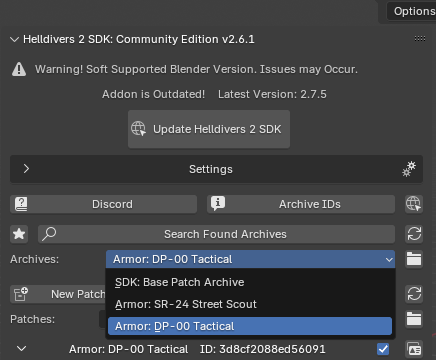Image resolution: width=436 pixels, height=360 pixels.
Task: Click refresh icon beside Search Found Archives
Action: point(414,234)
